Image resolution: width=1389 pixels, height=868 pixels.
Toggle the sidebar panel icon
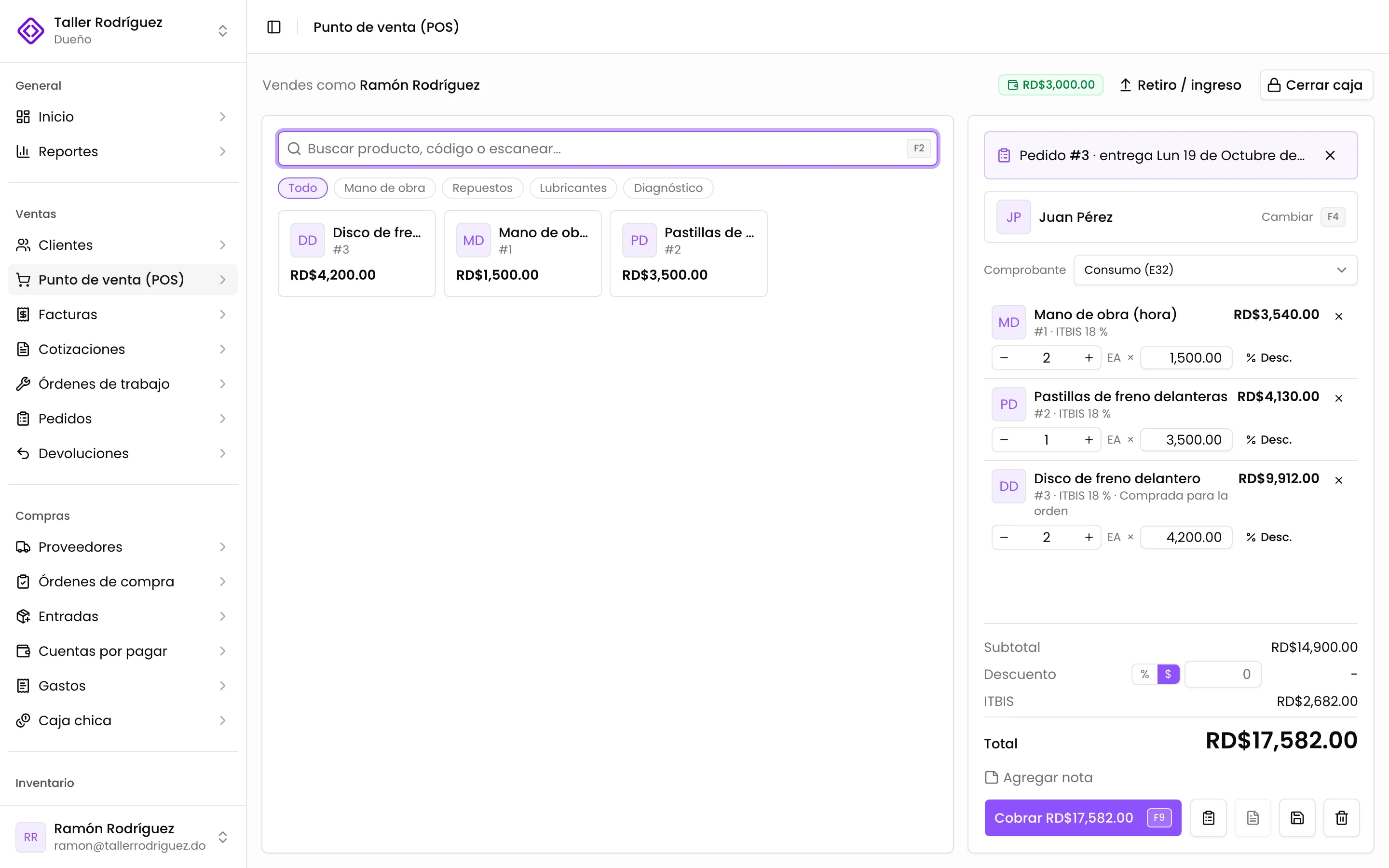(x=274, y=27)
